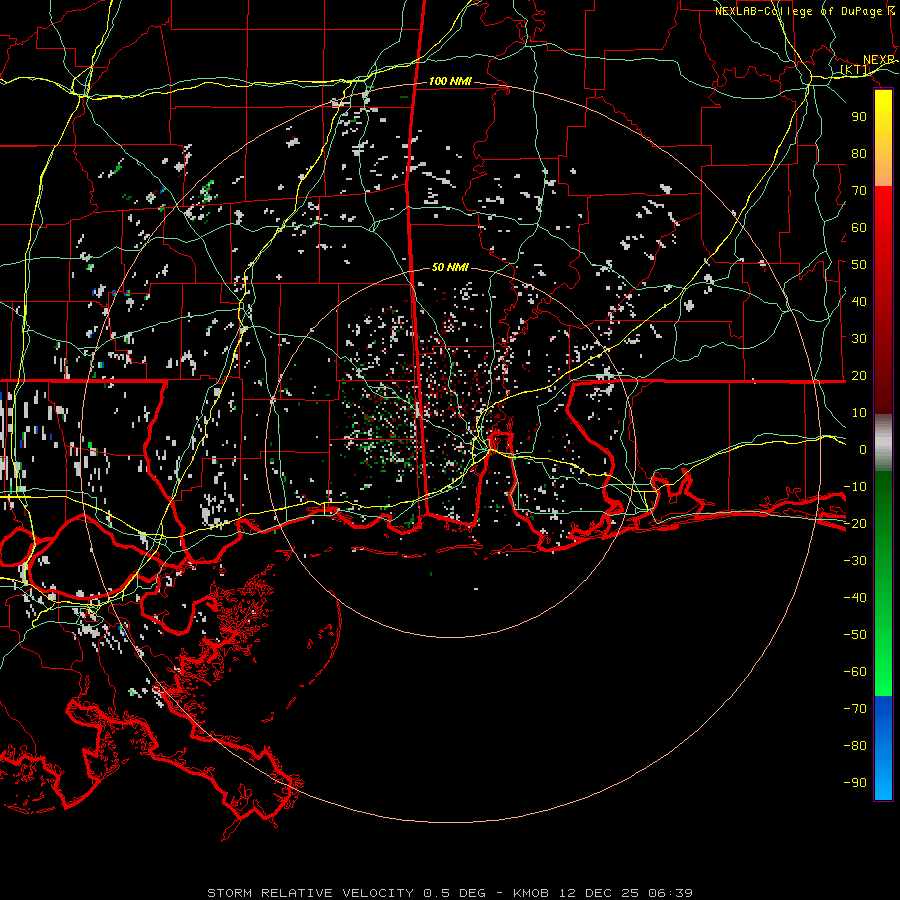Screen dimensions: 900x900
Task: Click the gray zero segment of color bar
Action: coord(883,442)
